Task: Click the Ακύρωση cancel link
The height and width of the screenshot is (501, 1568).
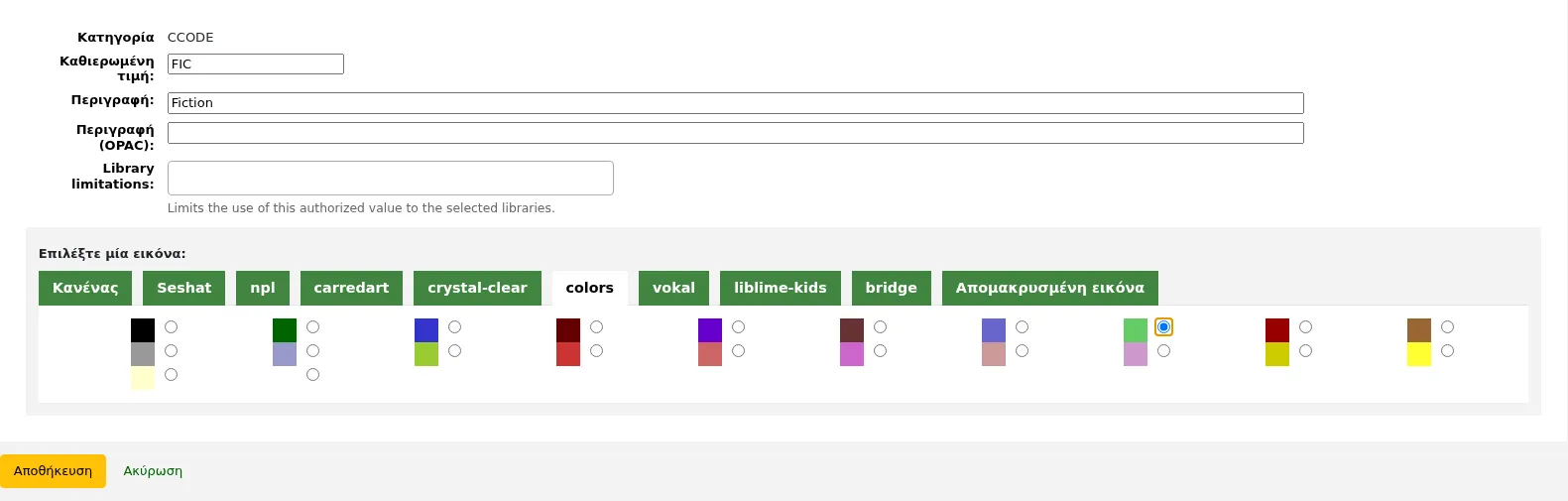Action: pos(153,471)
